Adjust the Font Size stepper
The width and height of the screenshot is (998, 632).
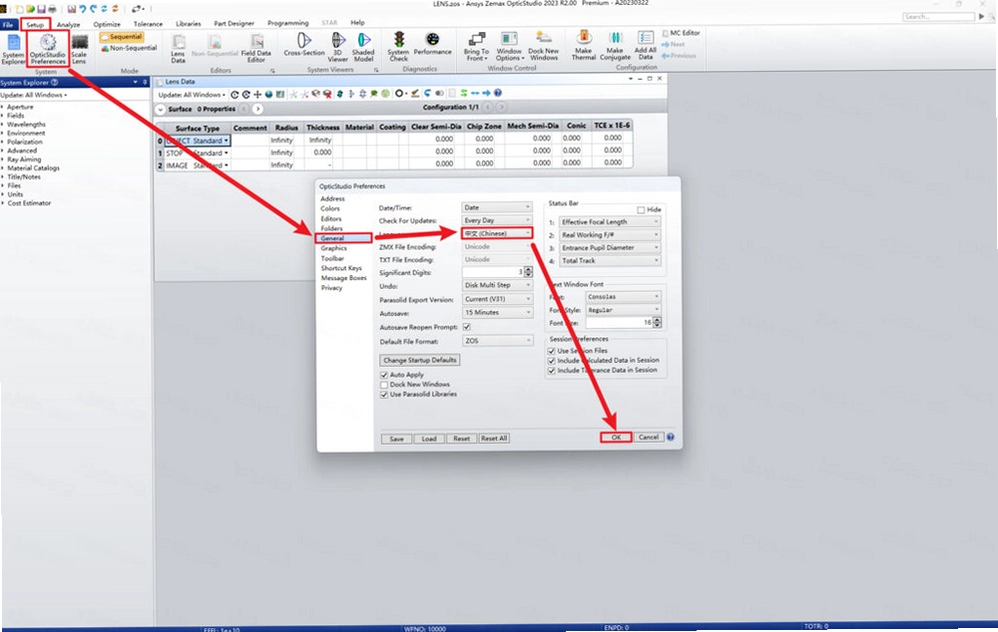pos(657,323)
